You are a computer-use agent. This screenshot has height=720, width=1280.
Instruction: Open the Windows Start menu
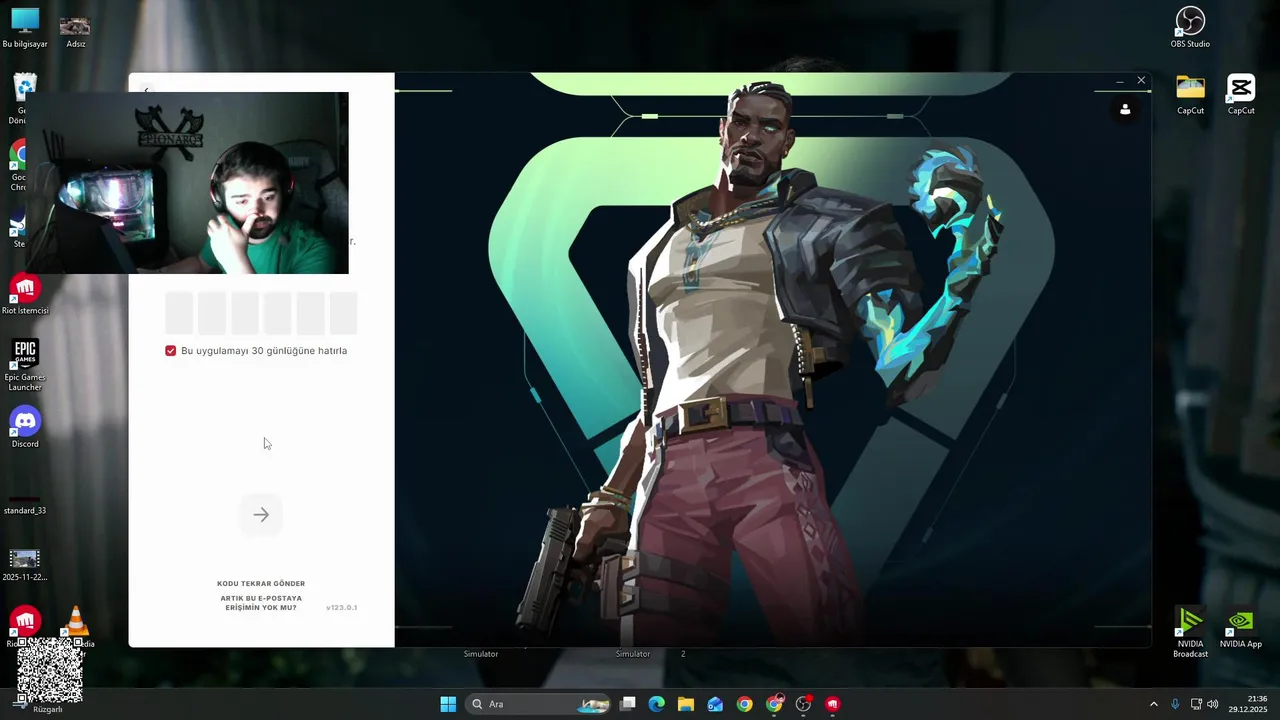(448, 704)
